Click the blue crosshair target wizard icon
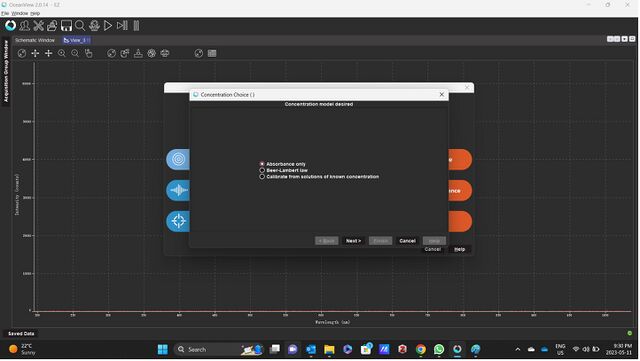The width and height of the screenshot is (640, 361). pos(178,221)
